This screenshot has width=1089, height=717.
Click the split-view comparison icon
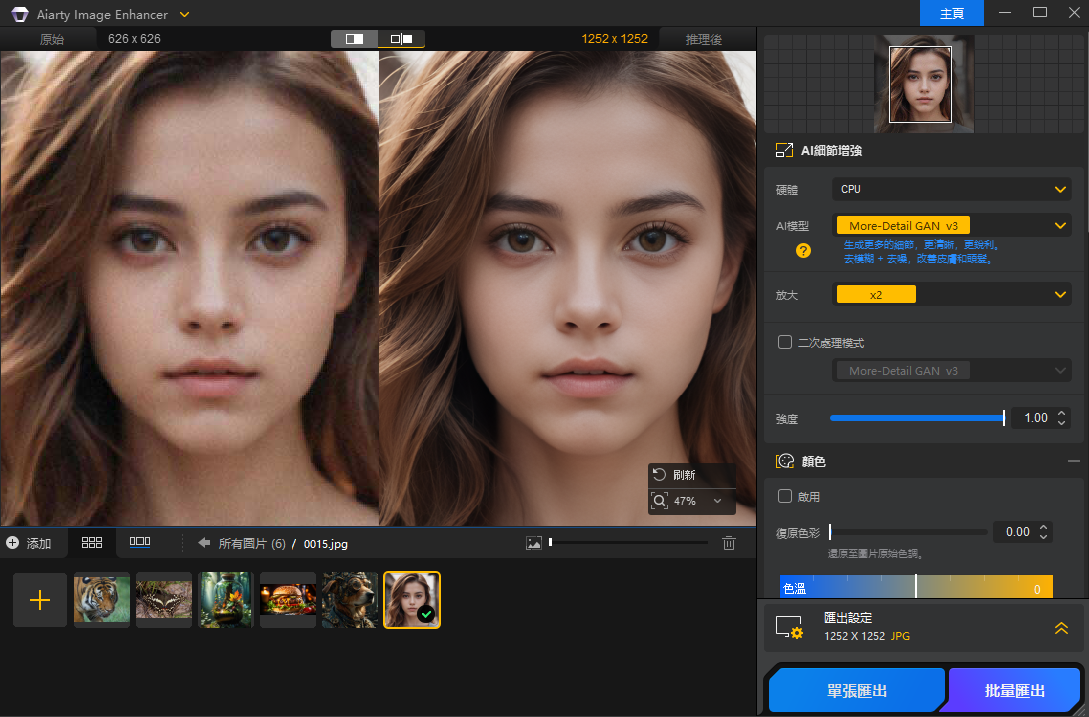[355, 39]
